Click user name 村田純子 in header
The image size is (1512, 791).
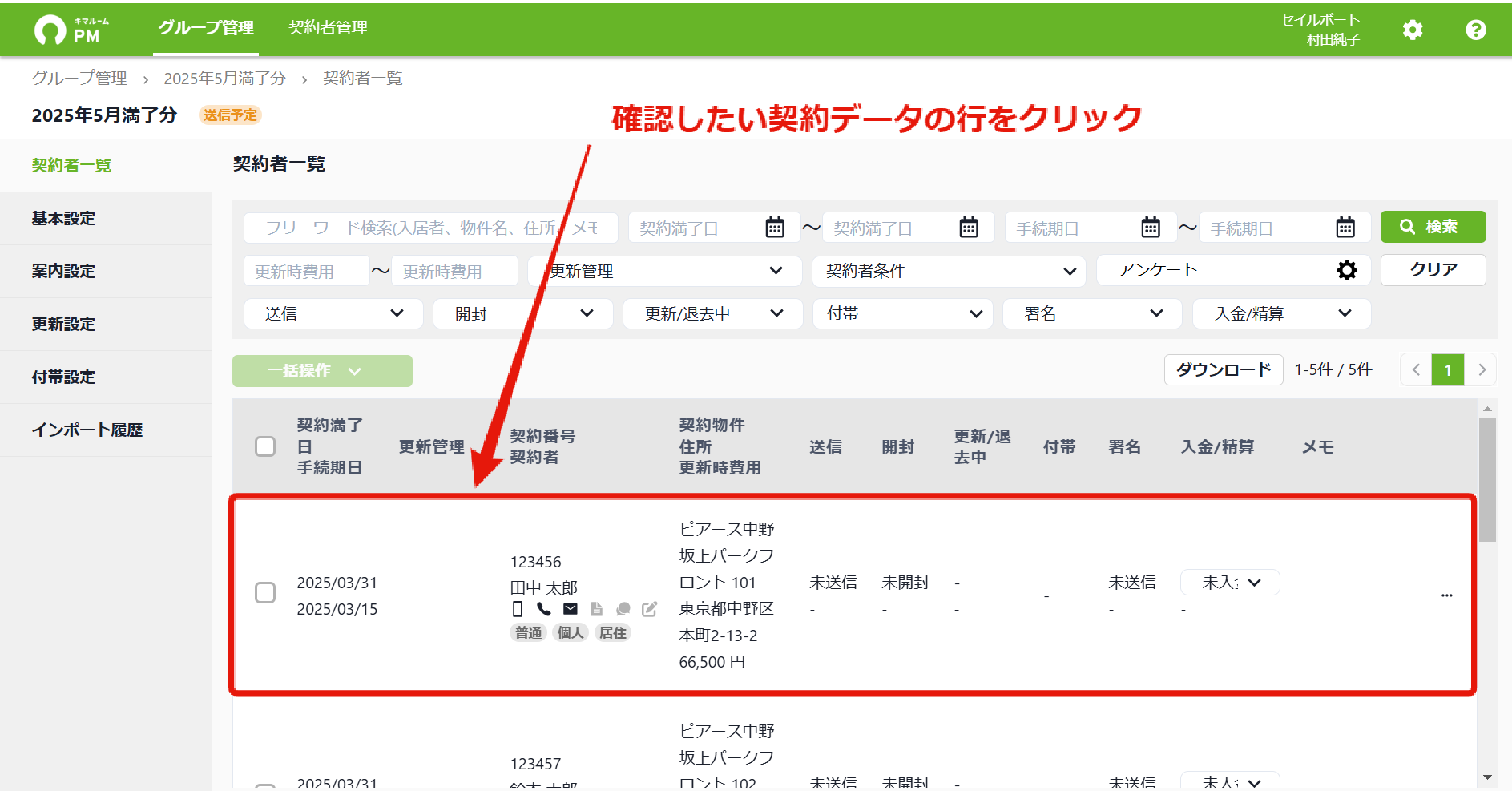click(x=1333, y=40)
